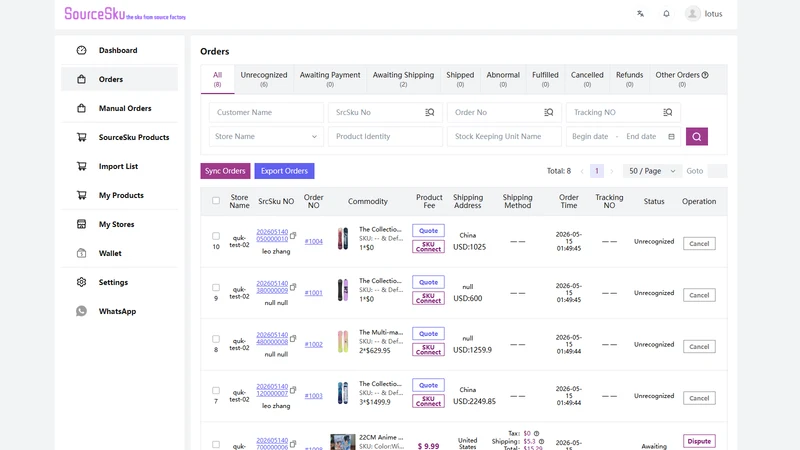Switch to the Awaiting Payment tab

tap(330, 79)
